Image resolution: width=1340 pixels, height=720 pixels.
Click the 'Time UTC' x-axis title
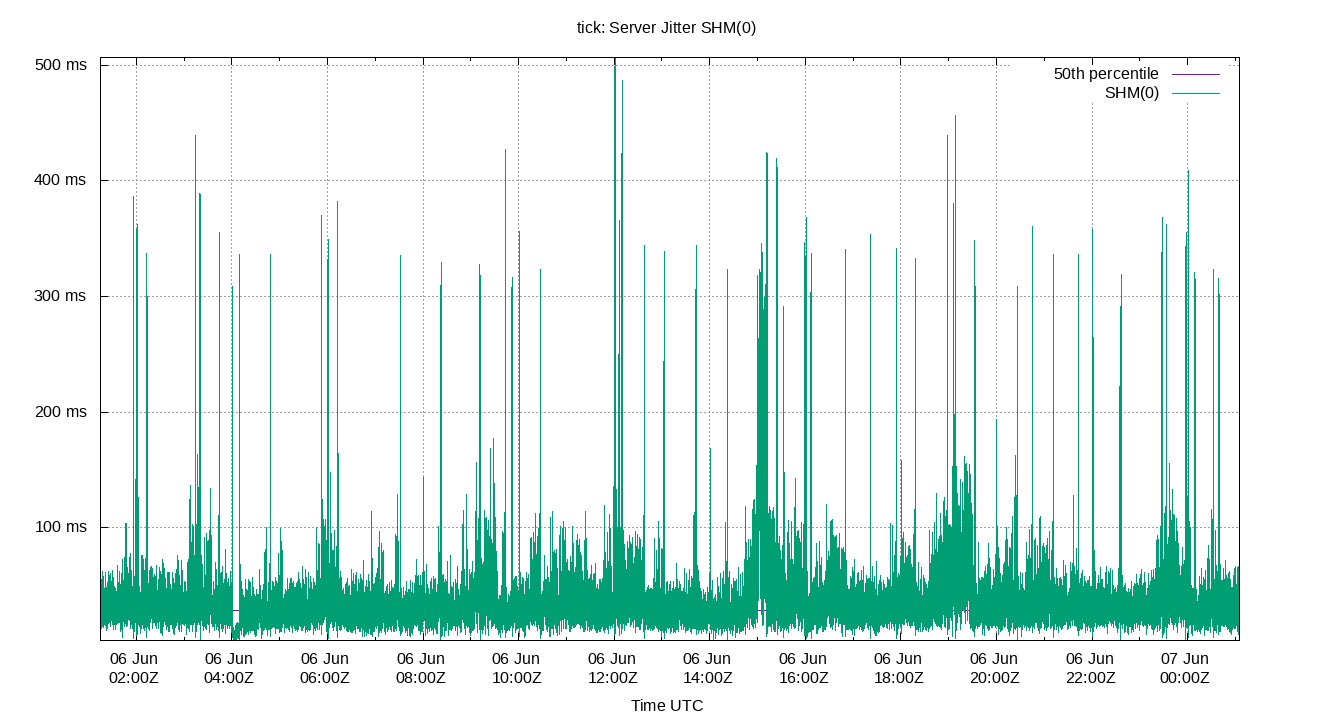click(x=667, y=706)
